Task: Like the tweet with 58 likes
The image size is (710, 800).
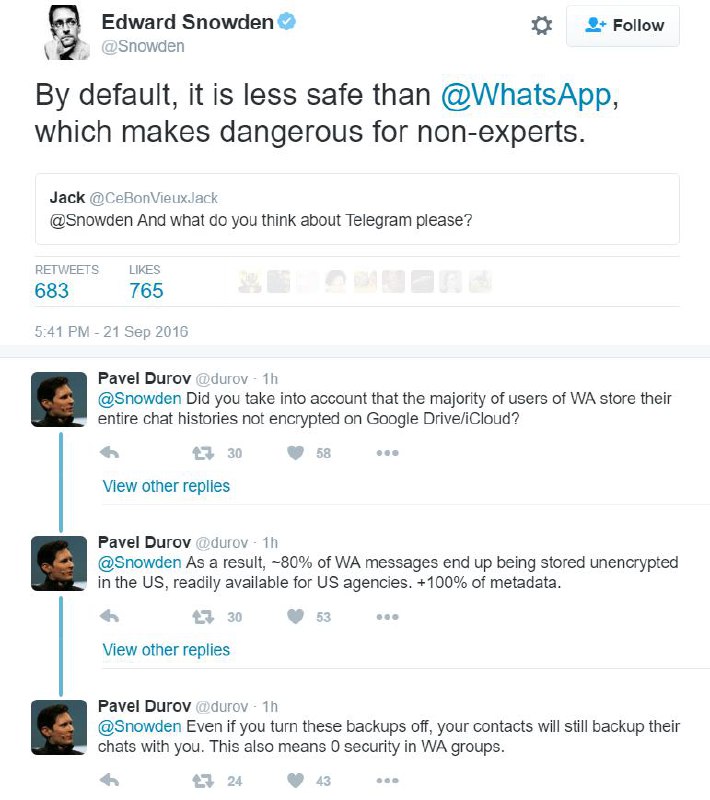Action: [295, 453]
